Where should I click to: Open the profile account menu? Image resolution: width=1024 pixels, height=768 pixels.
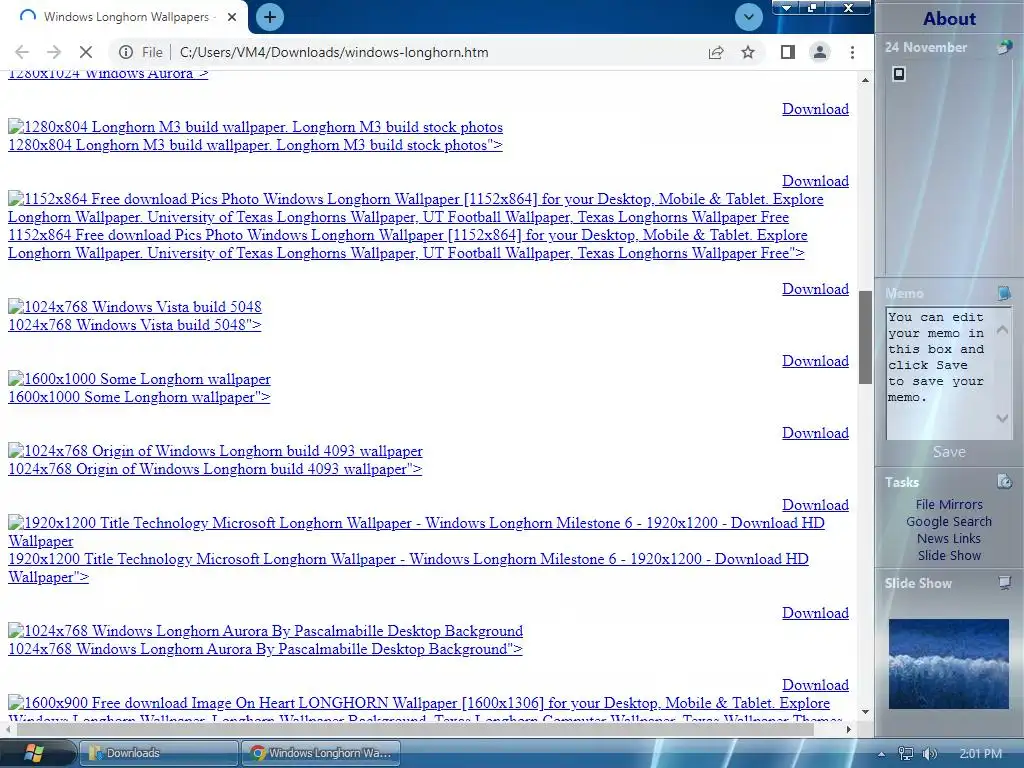click(x=820, y=52)
